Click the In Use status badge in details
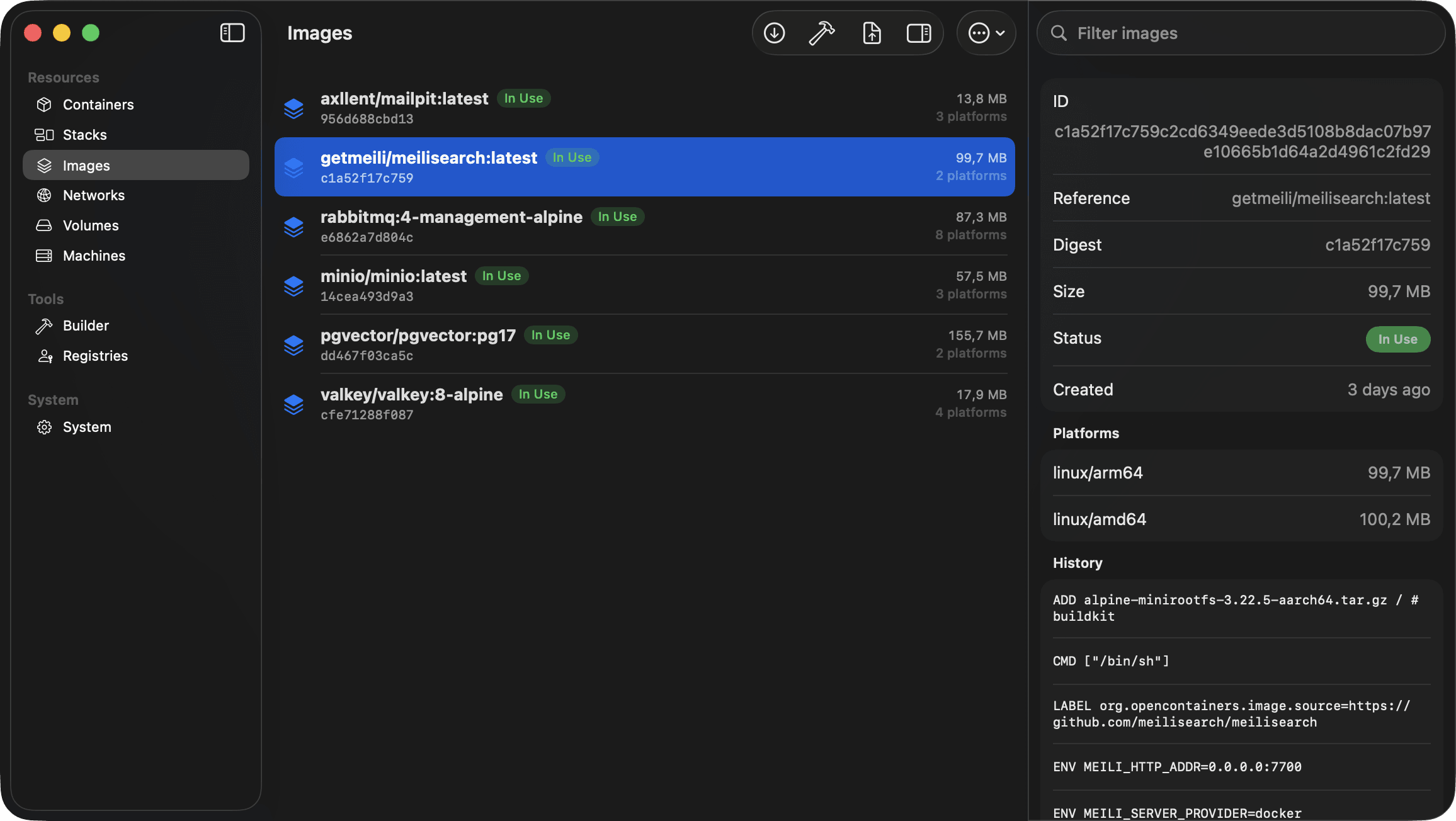Viewport: 1456px width, 821px height. coord(1398,339)
